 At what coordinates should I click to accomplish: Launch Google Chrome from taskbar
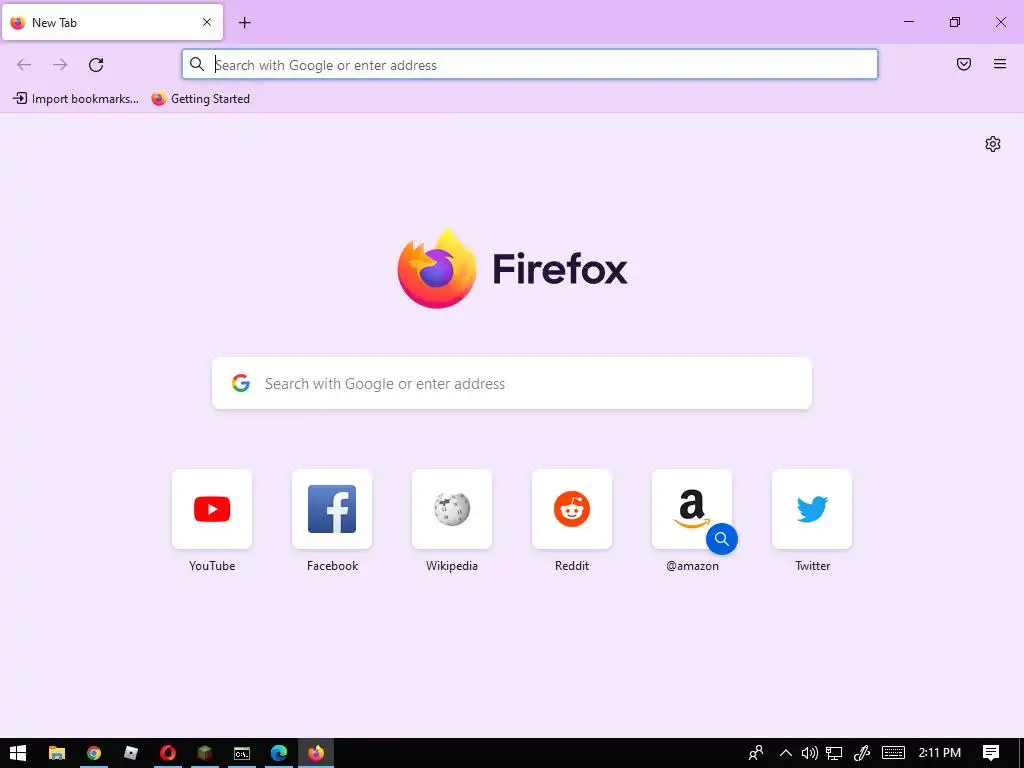tap(94, 753)
